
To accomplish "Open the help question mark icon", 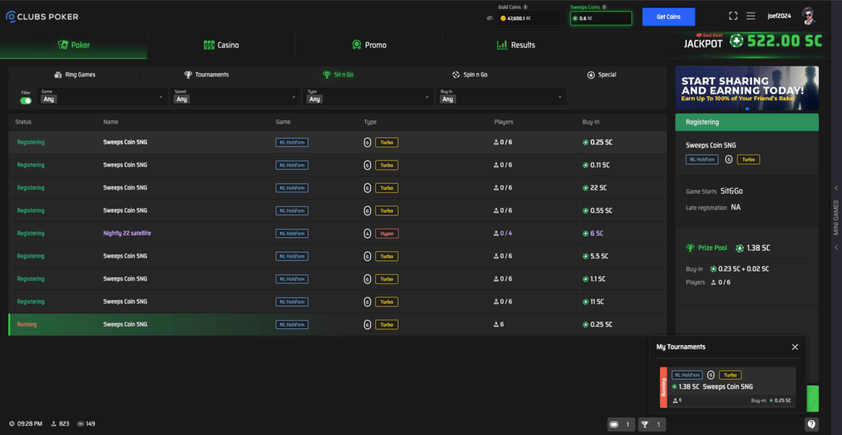I will click(811, 424).
